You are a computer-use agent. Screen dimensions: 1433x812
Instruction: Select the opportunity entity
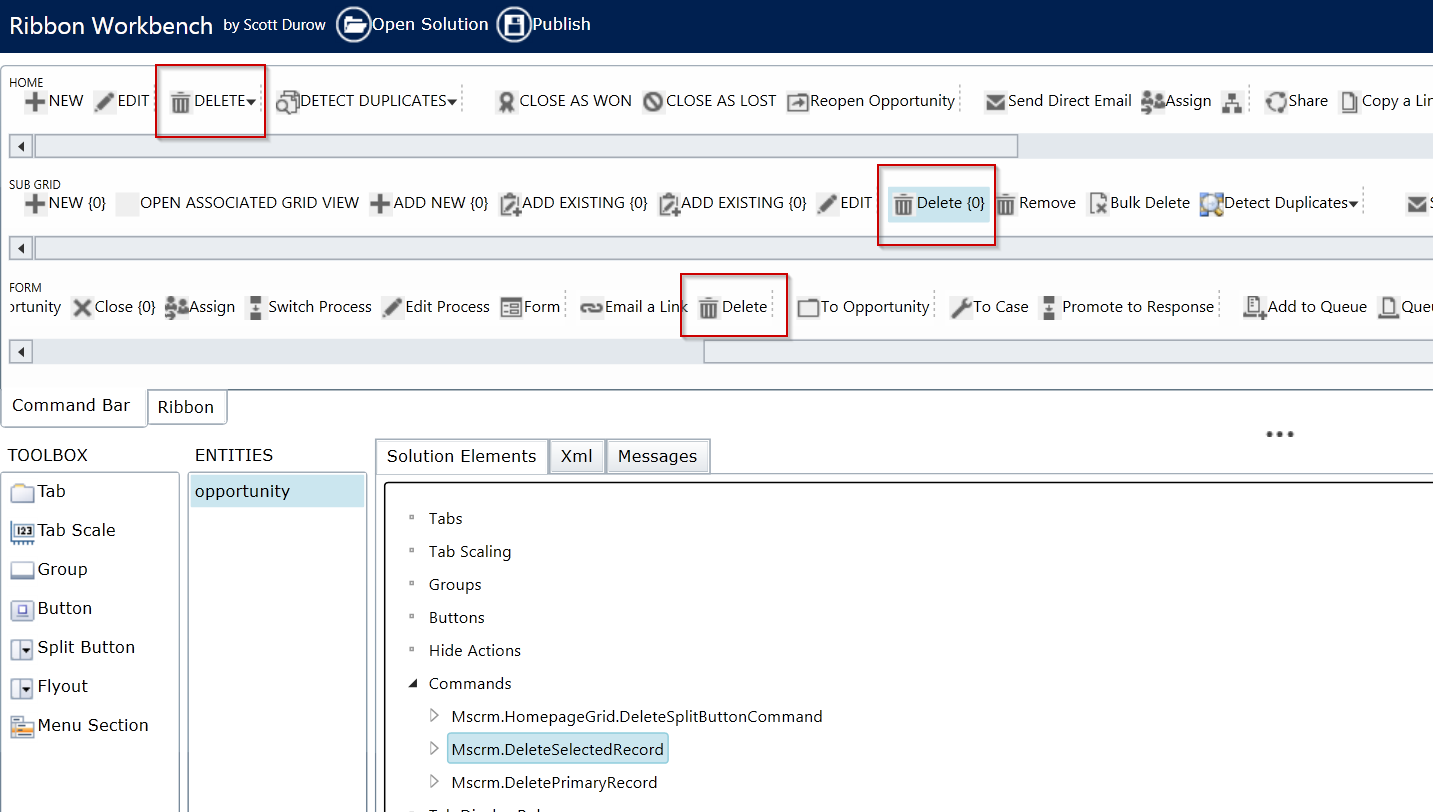point(277,491)
